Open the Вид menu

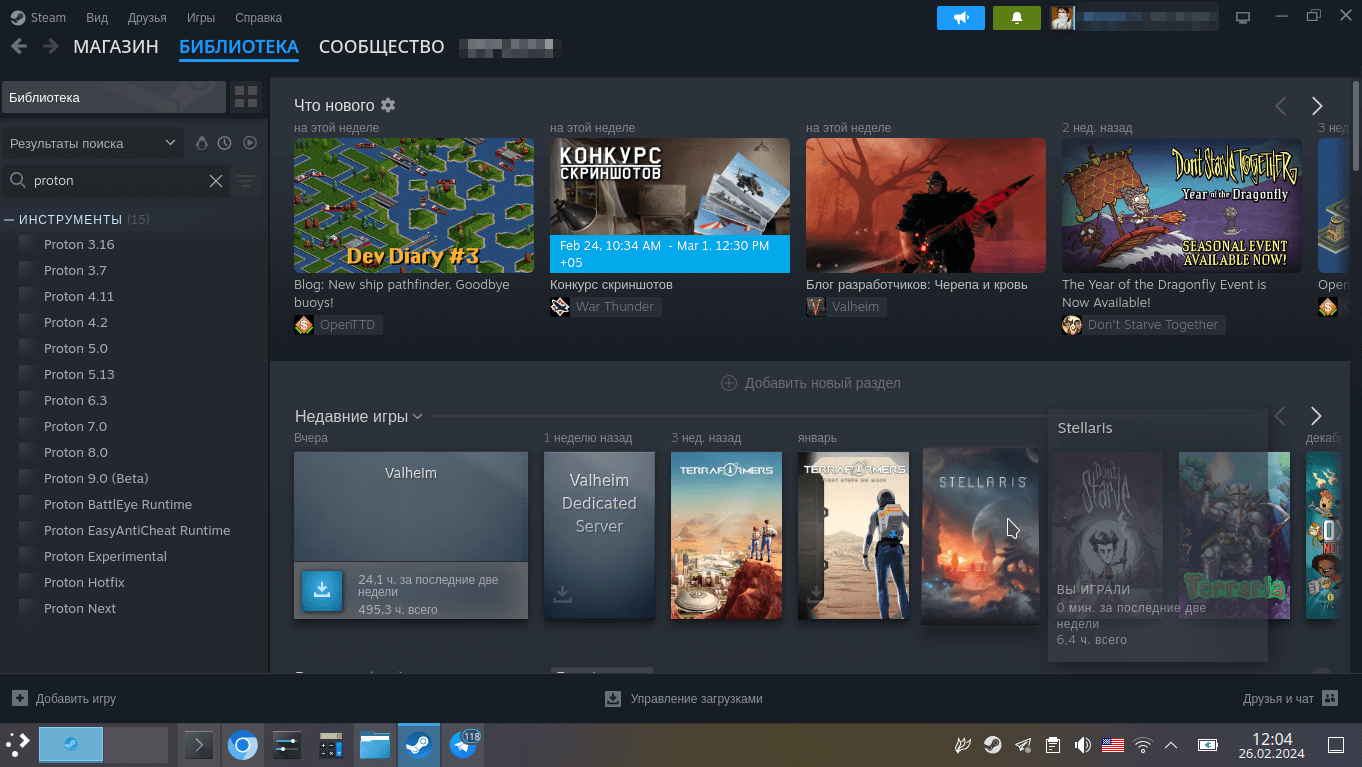click(97, 18)
